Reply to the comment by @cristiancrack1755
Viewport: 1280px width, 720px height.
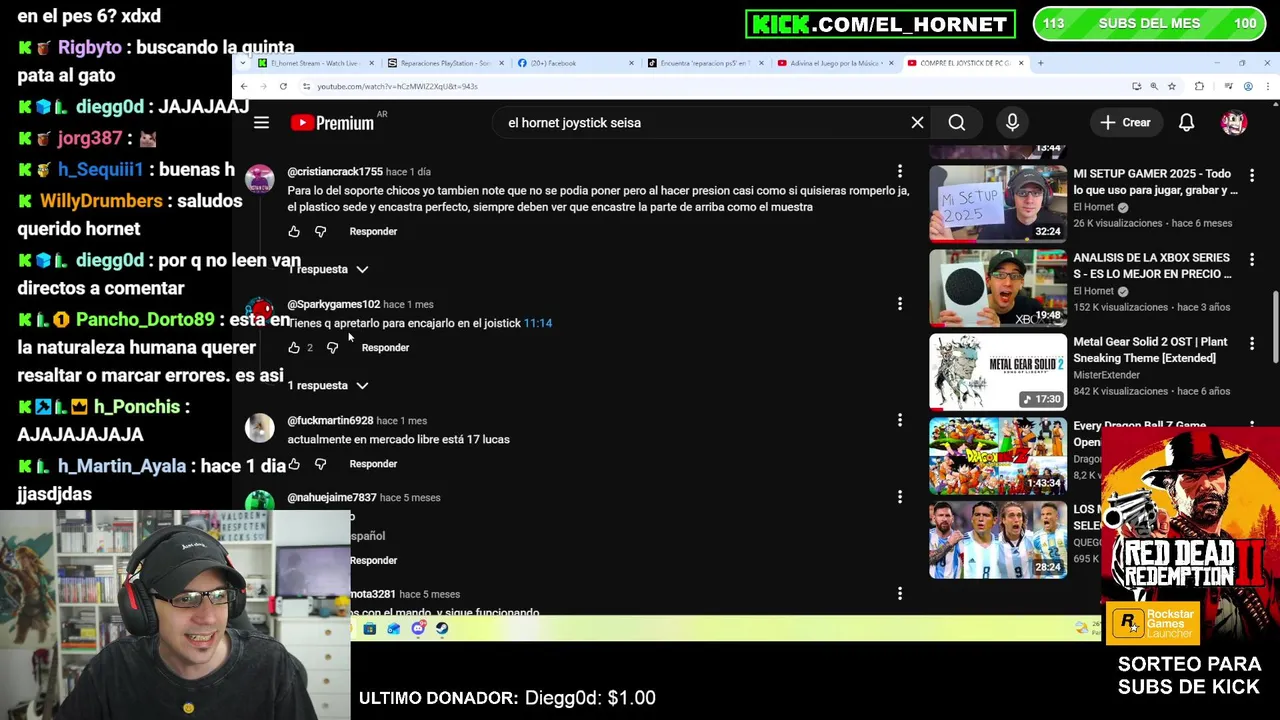pos(373,231)
